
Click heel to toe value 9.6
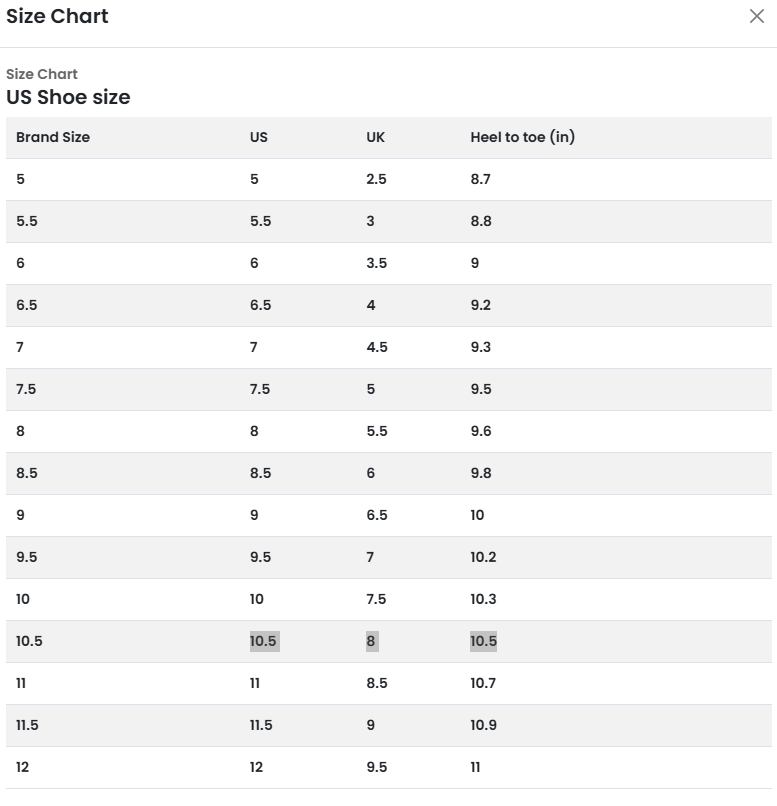point(481,431)
